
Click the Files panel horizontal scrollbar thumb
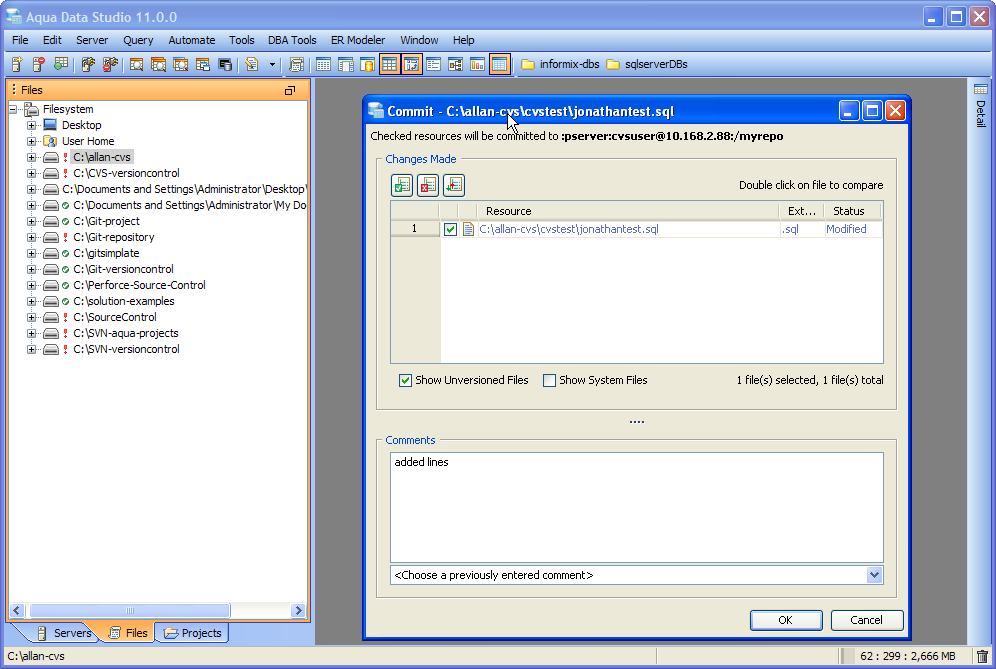coord(130,611)
